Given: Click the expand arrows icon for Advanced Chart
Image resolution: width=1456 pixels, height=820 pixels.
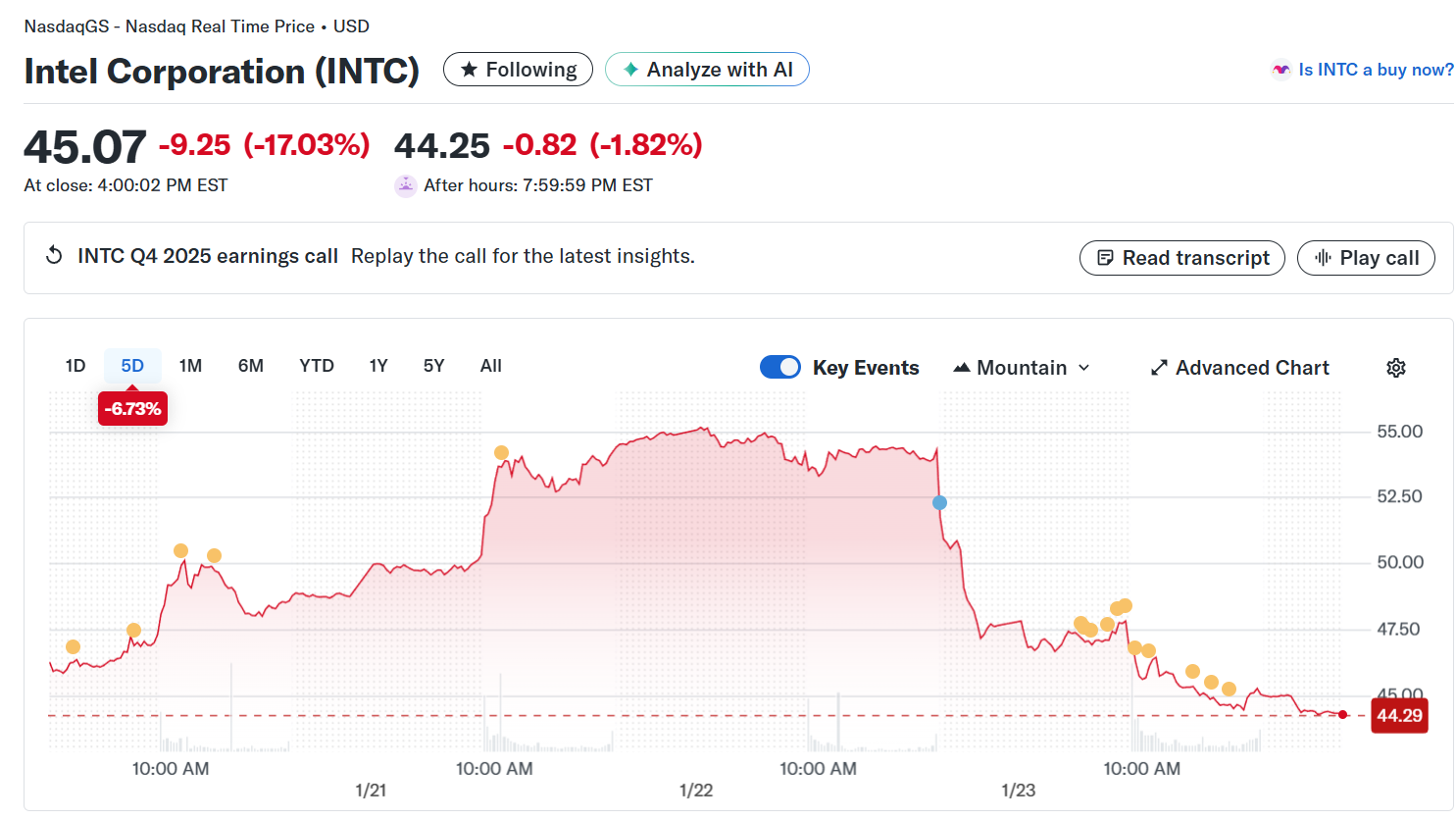Looking at the screenshot, I should pos(1159,368).
